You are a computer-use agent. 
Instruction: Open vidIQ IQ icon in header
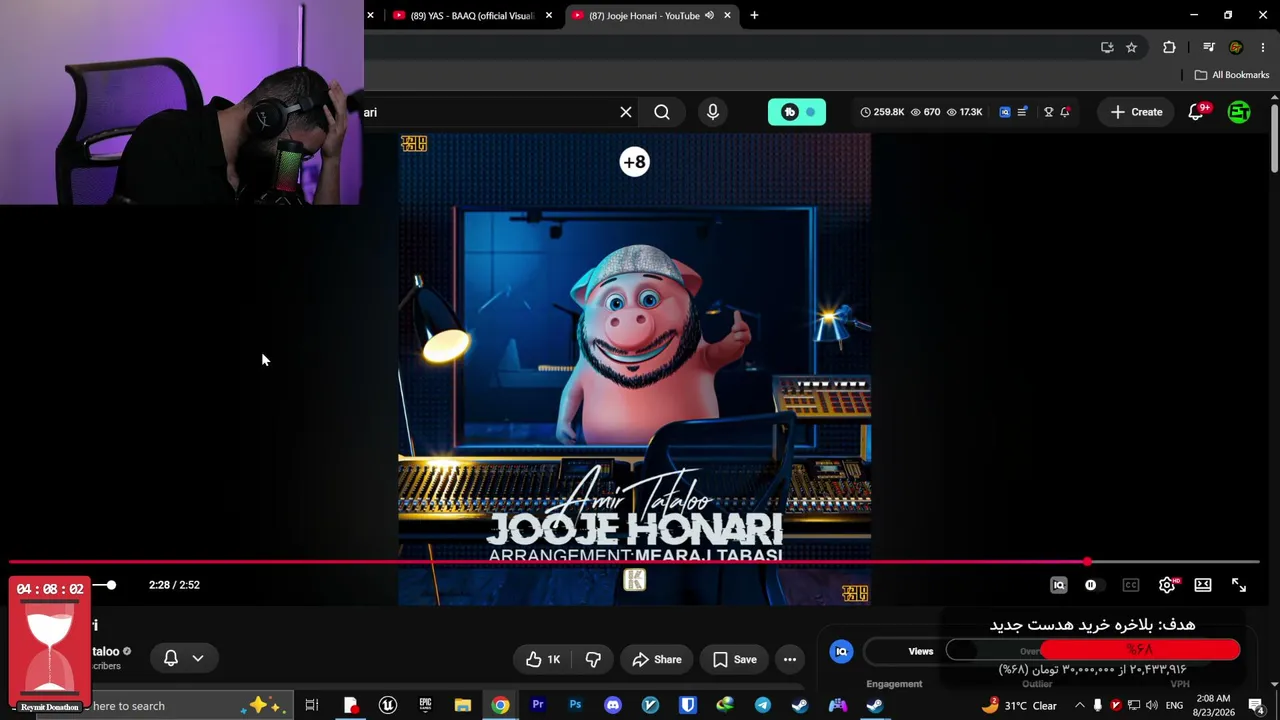(1005, 112)
